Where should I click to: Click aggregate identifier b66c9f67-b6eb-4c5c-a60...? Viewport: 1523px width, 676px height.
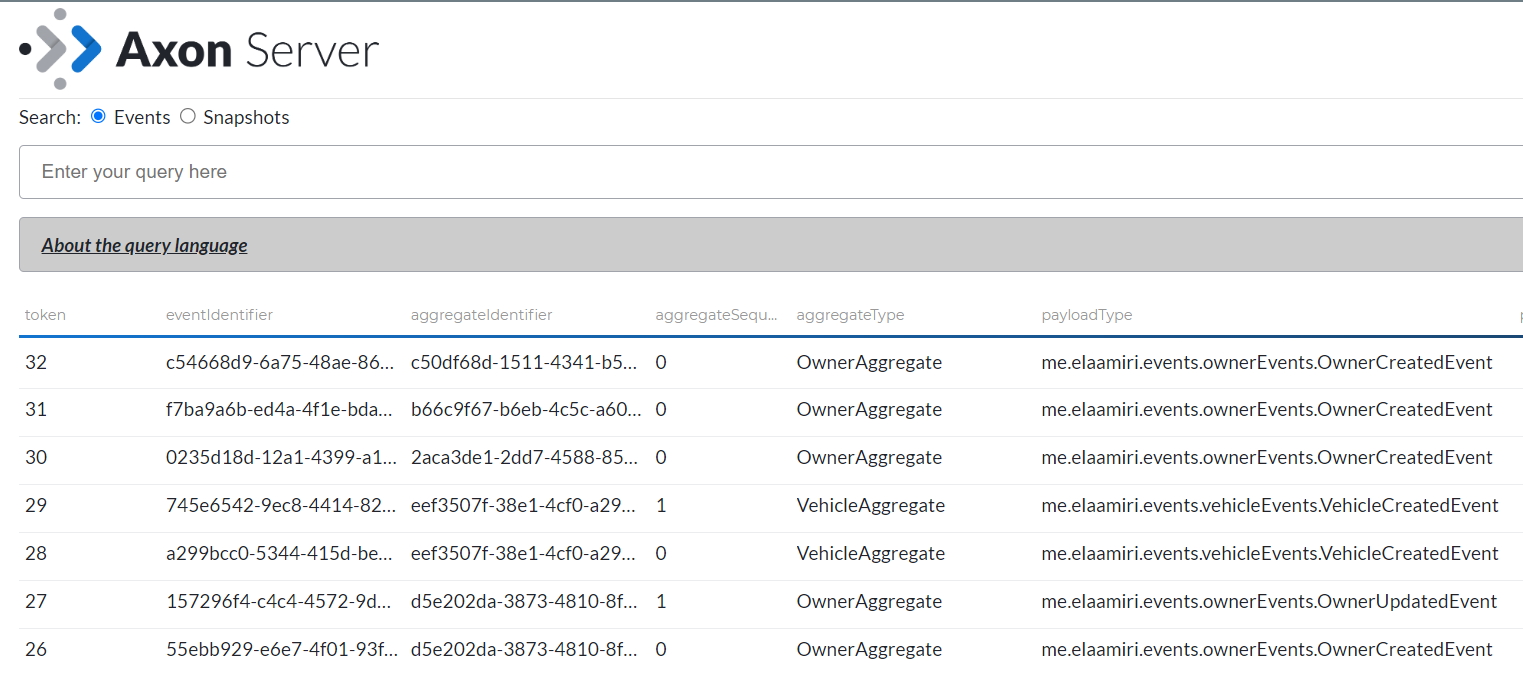pos(525,410)
